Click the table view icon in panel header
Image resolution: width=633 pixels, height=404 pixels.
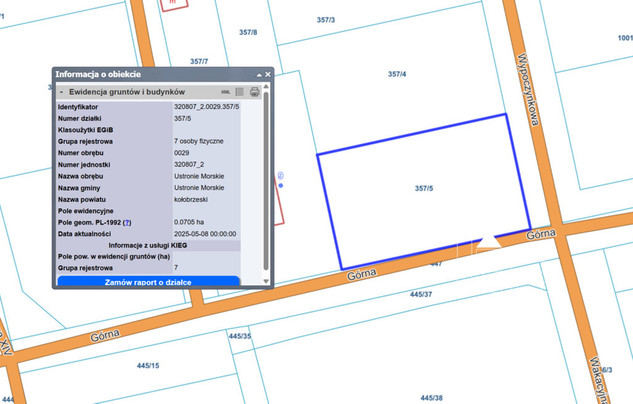tap(240, 91)
